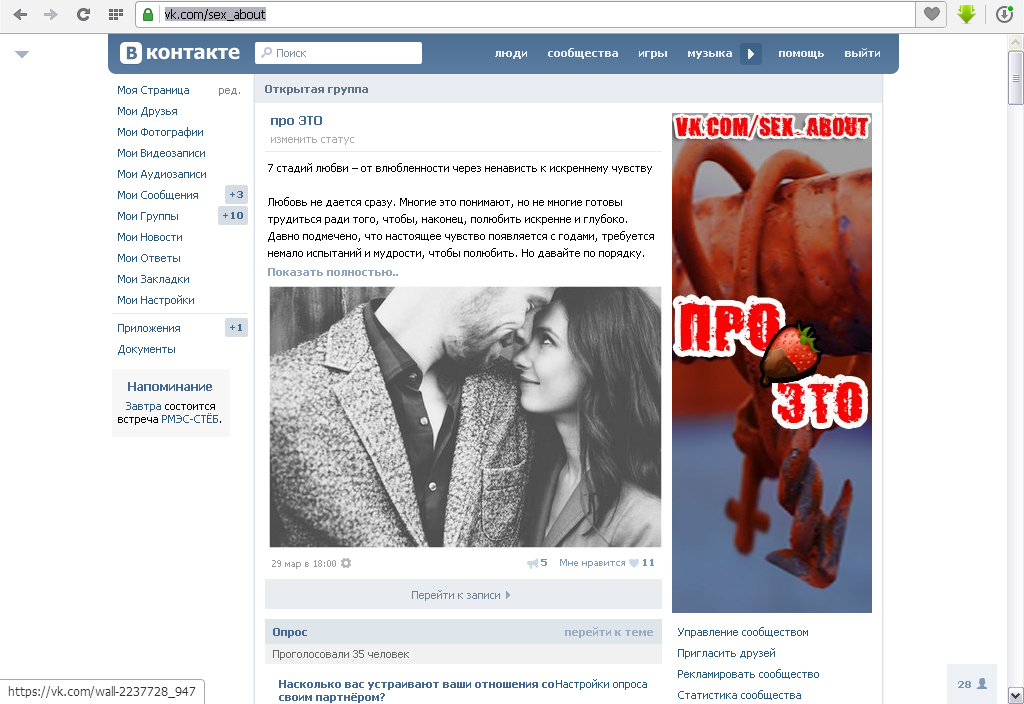Click Мне нравится on the post
This screenshot has width=1024, height=704.
click(x=592, y=563)
